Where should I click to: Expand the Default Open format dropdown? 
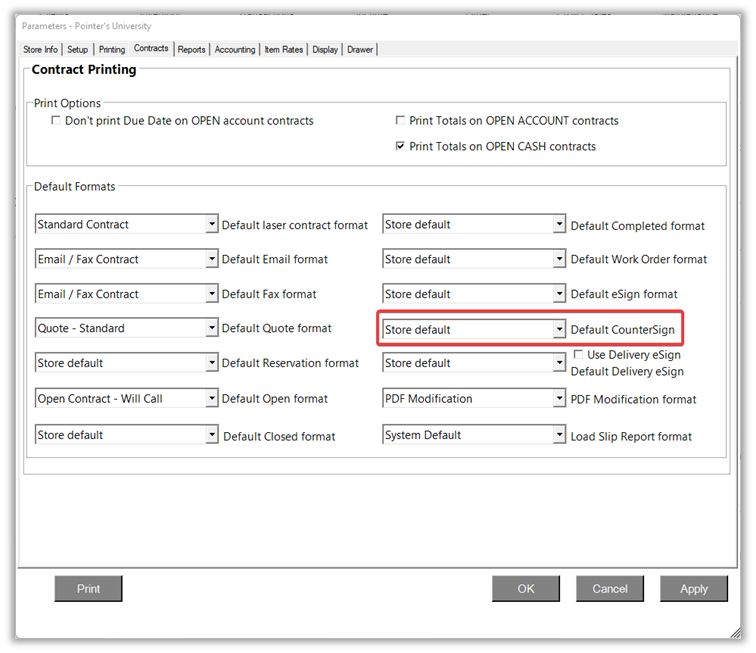pos(211,399)
